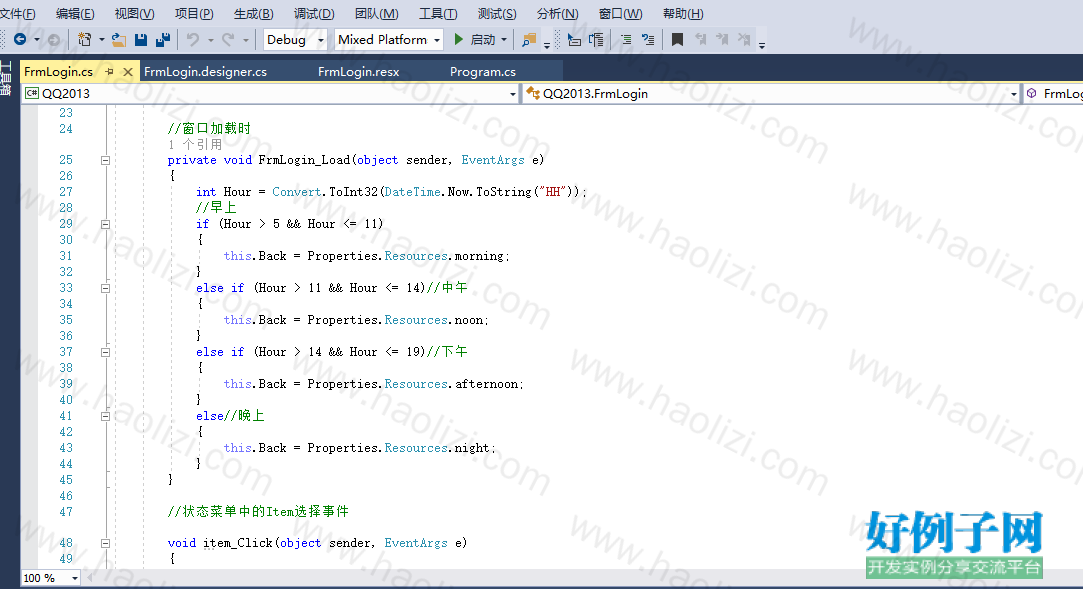Click the green Start debugging play icon
Screen dimensions: 1083x589
(459, 39)
